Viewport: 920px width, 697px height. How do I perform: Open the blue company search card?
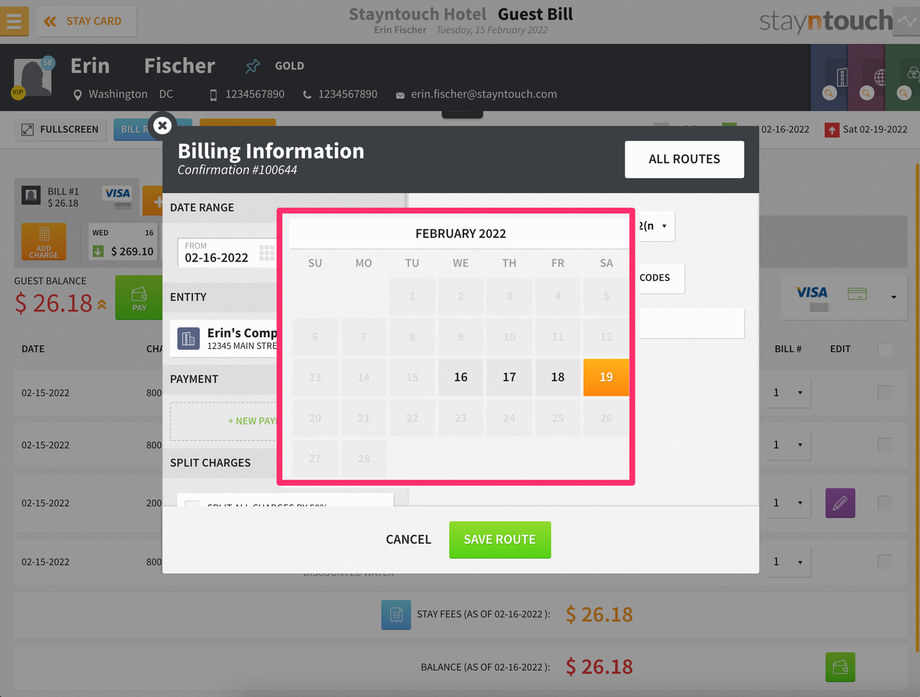(x=829, y=78)
